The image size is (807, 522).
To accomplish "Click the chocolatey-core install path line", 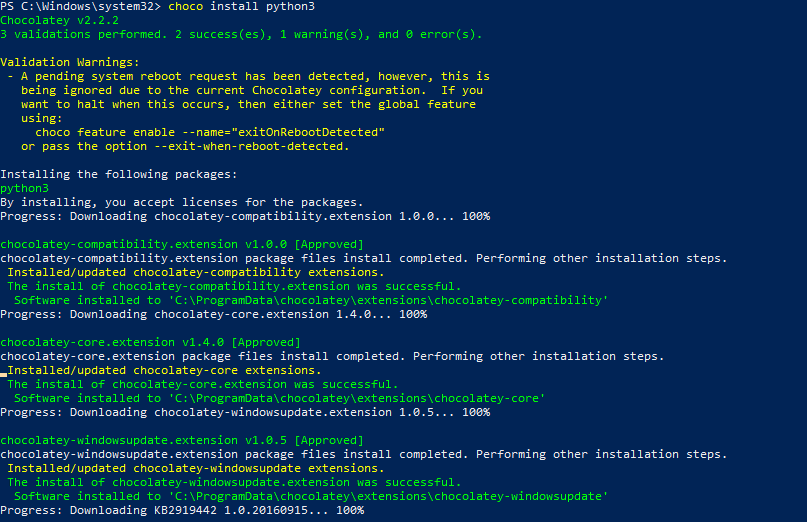I will click(279, 398).
